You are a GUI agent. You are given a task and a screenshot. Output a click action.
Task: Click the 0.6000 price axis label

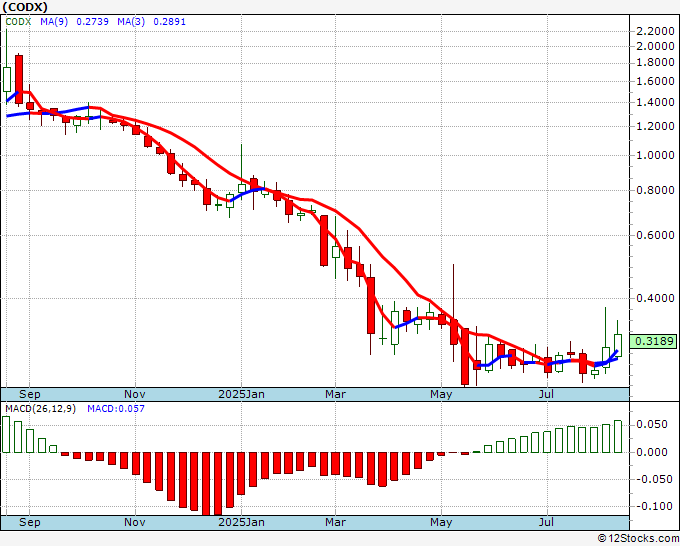click(655, 235)
